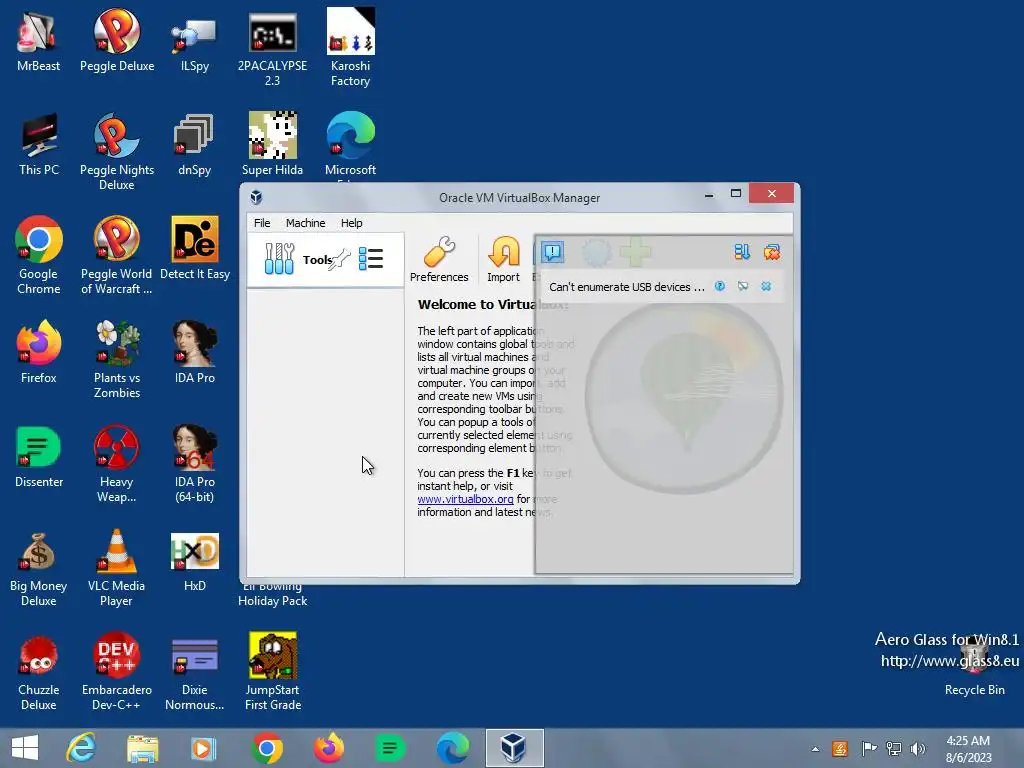Delete all finished notifications icon
This screenshot has height=768, width=1024.
(772, 252)
